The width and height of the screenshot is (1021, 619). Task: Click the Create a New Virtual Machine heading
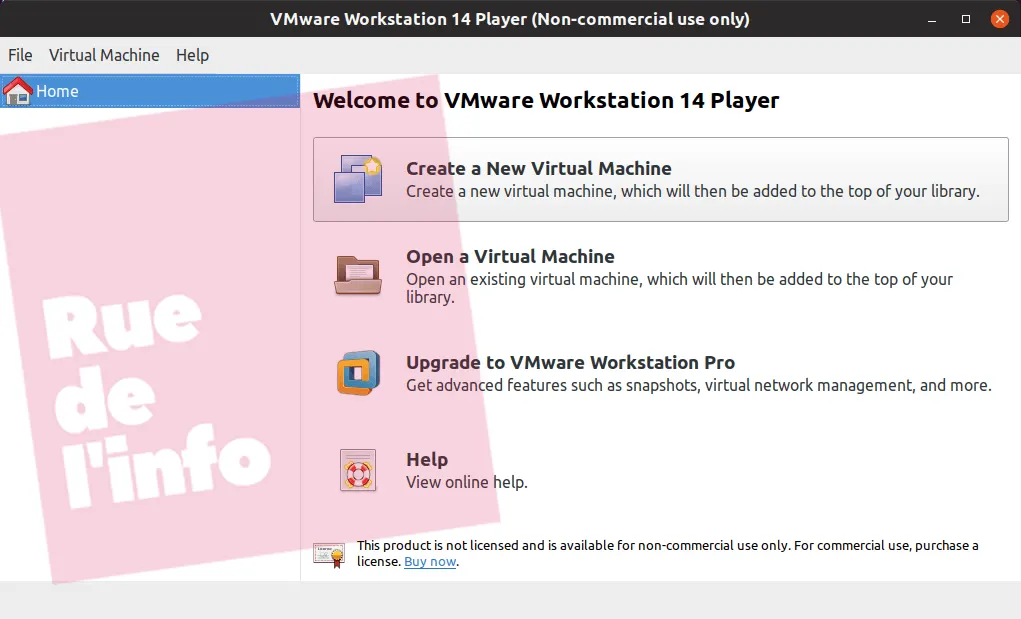538,169
